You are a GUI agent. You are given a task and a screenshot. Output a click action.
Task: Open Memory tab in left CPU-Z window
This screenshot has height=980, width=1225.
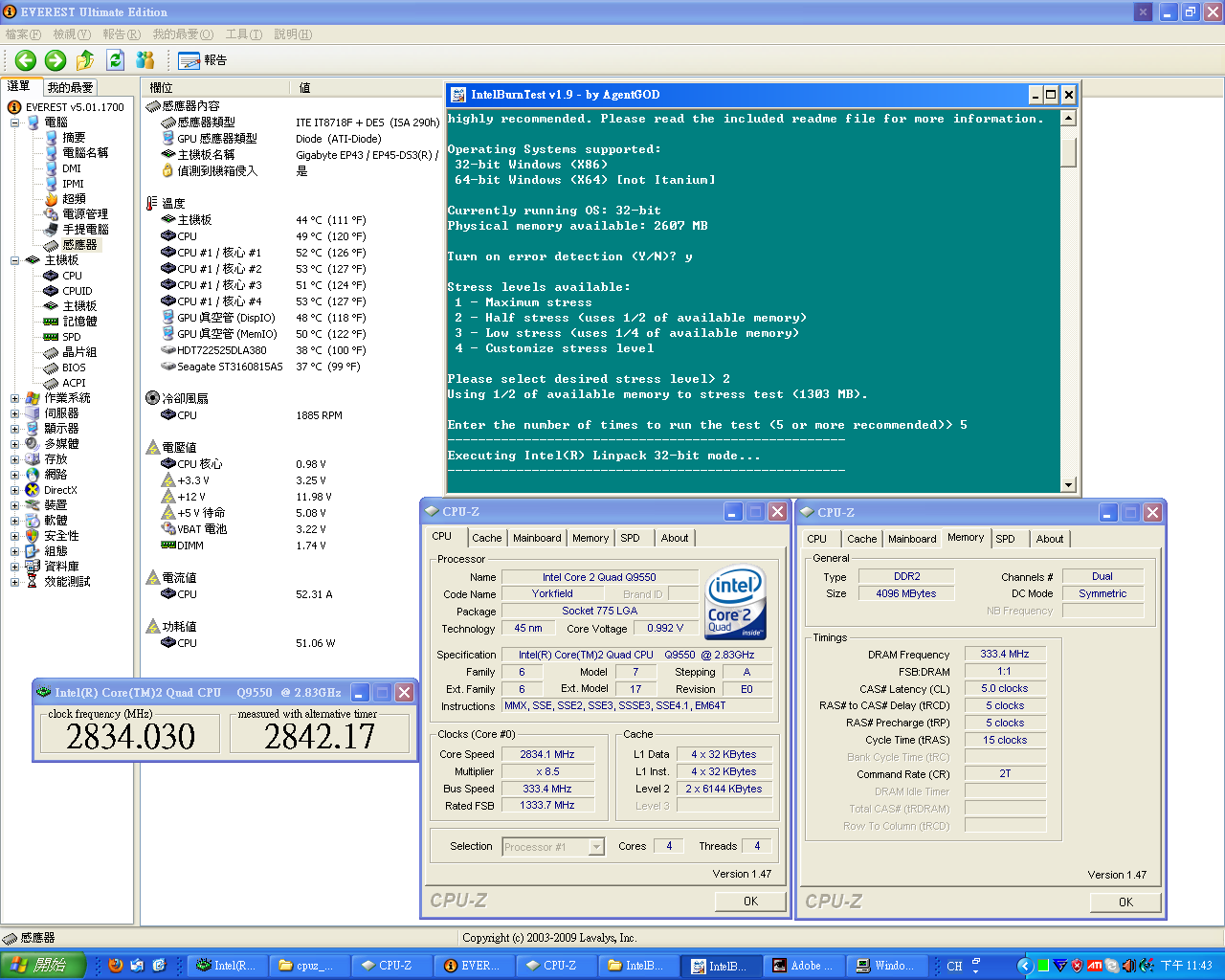coord(590,538)
